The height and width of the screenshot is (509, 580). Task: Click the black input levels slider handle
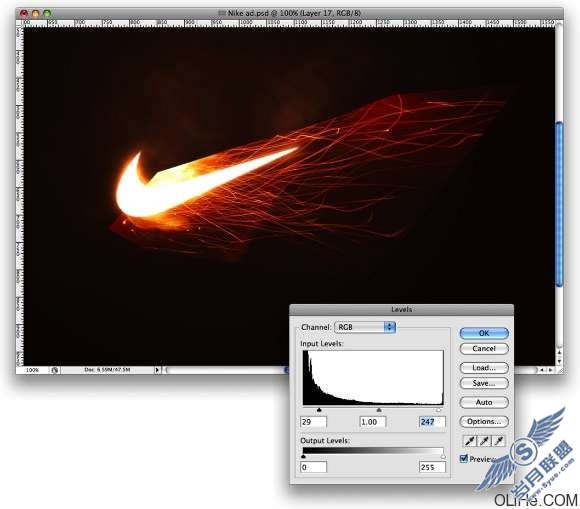(x=319, y=410)
